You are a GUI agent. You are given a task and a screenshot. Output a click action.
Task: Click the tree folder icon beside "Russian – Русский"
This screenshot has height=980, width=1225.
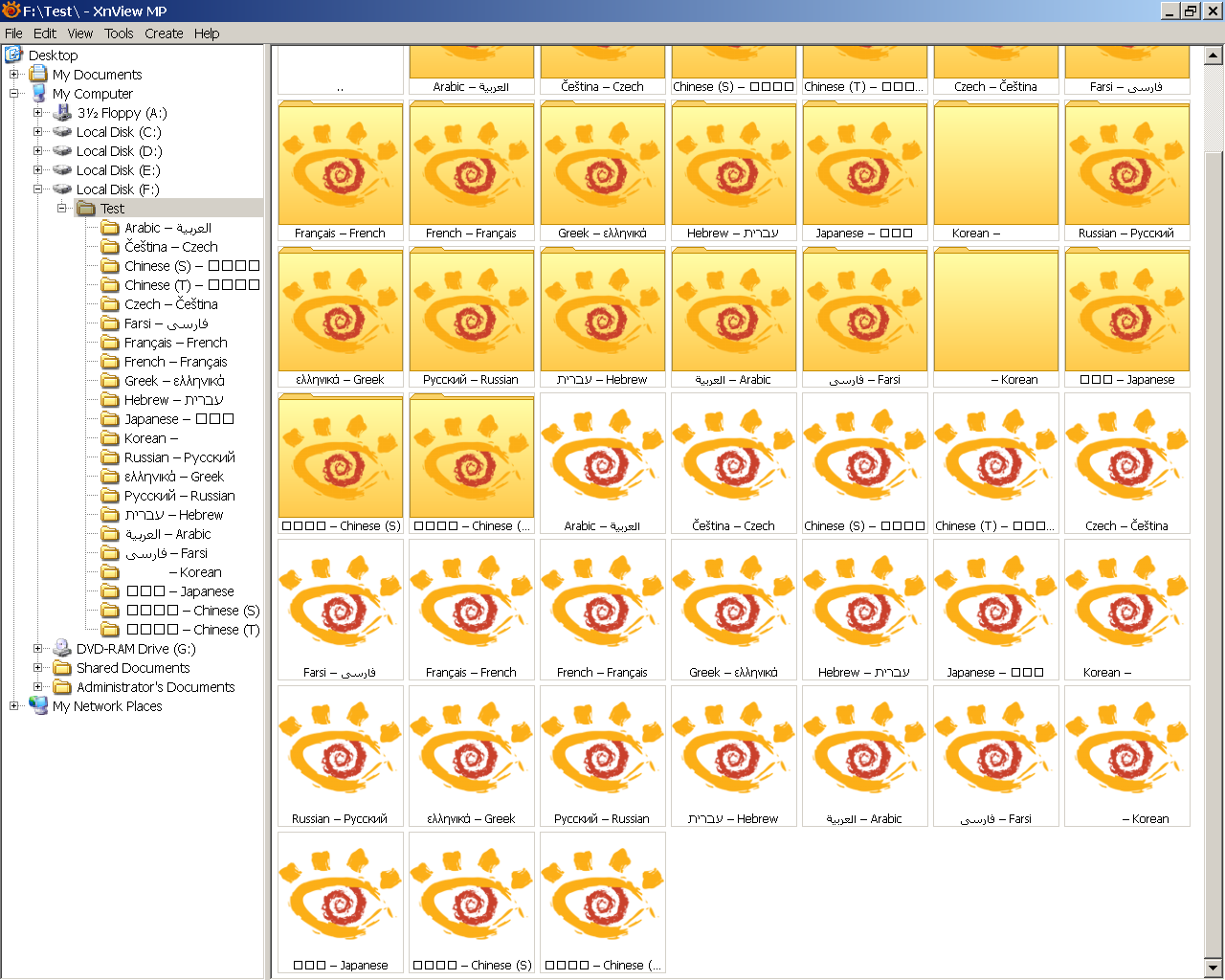(x=110, y=457)
